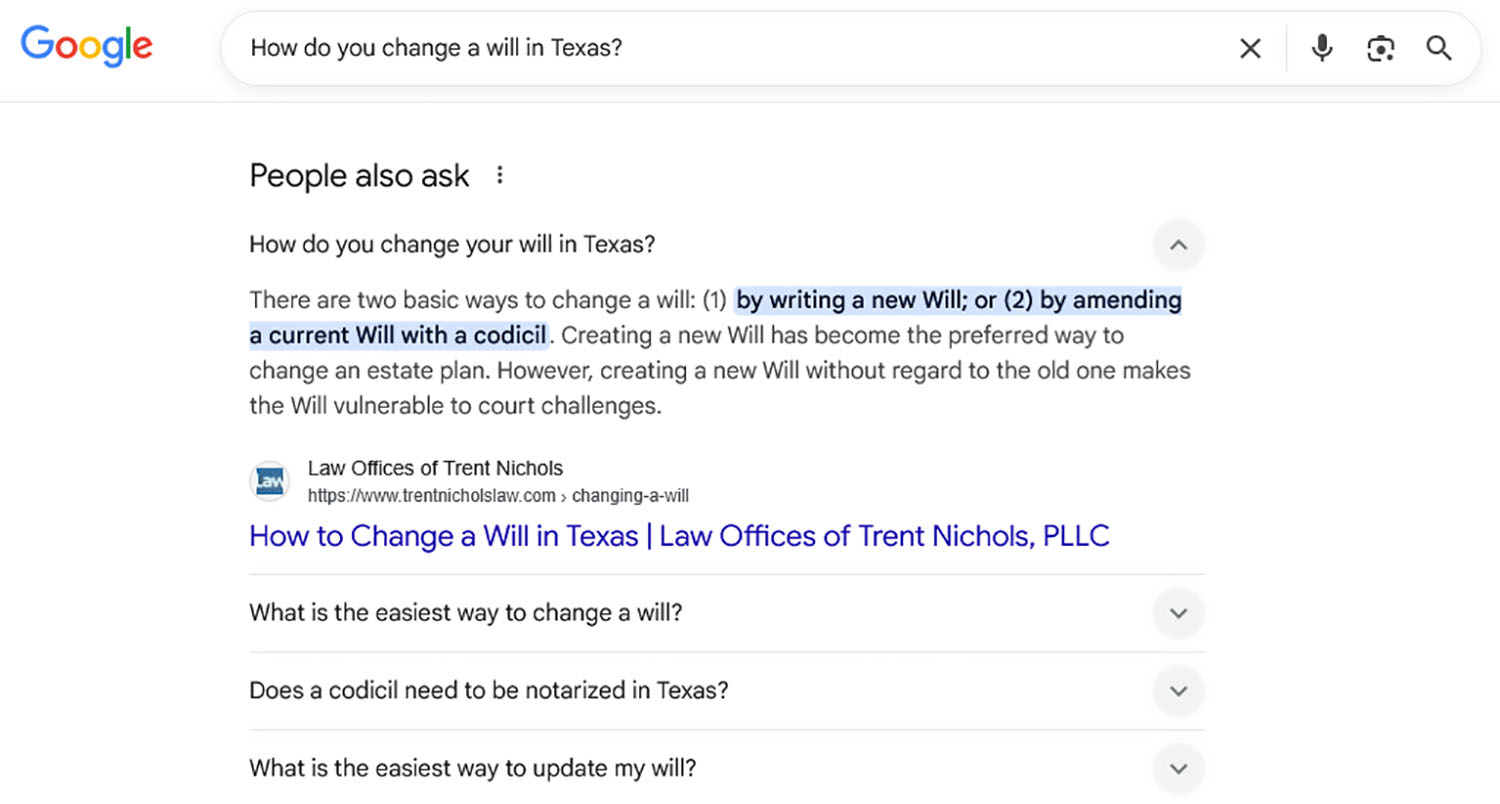
Task: Click the question 'How do you change your will in Texas?'
Action: (x=452, y=245)
